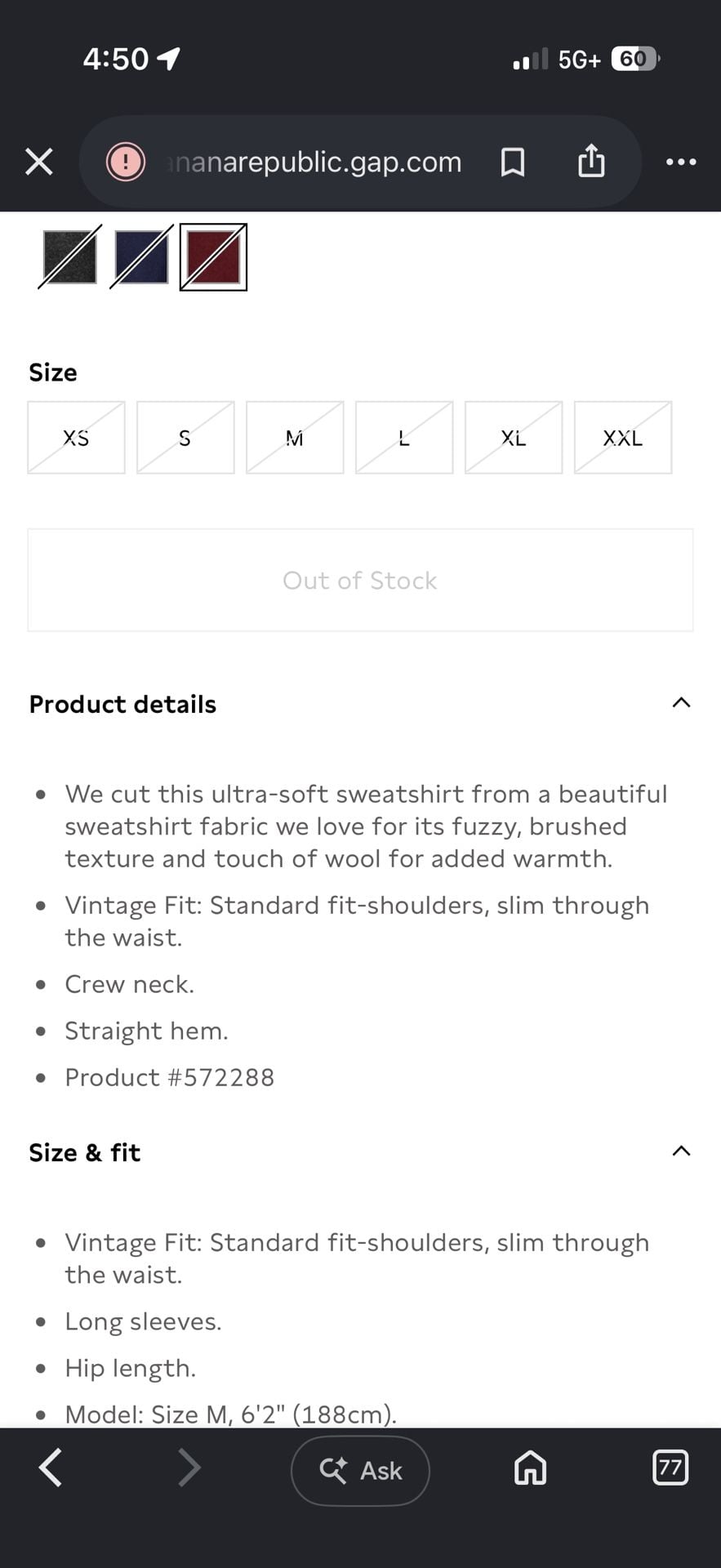Tap the Out of Stock button
This screenshot has height=1568, width=721.
pyautogui.click(x=360, y=581)
